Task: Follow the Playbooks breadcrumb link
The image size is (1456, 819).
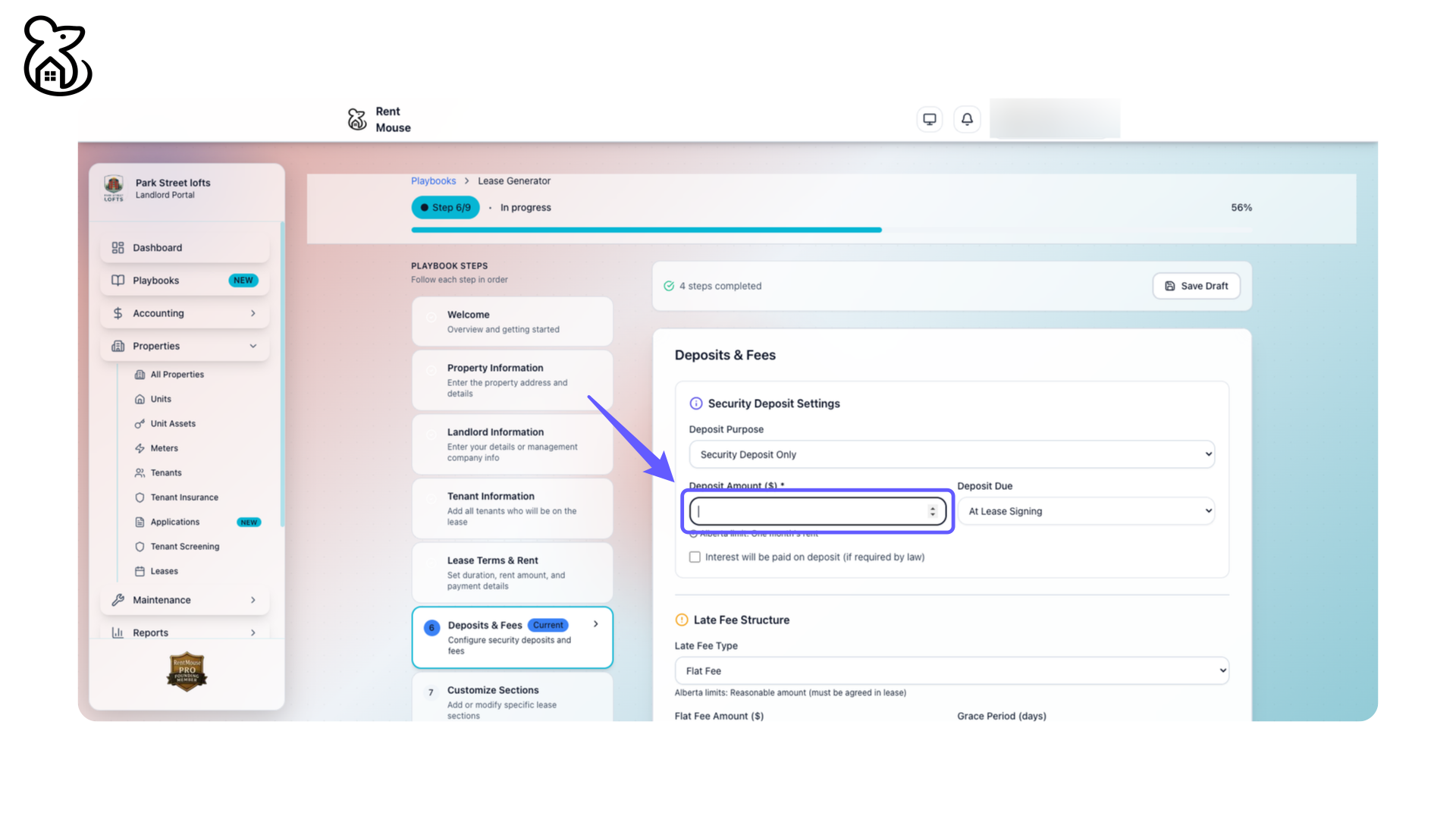Action: tap(433, 181)
